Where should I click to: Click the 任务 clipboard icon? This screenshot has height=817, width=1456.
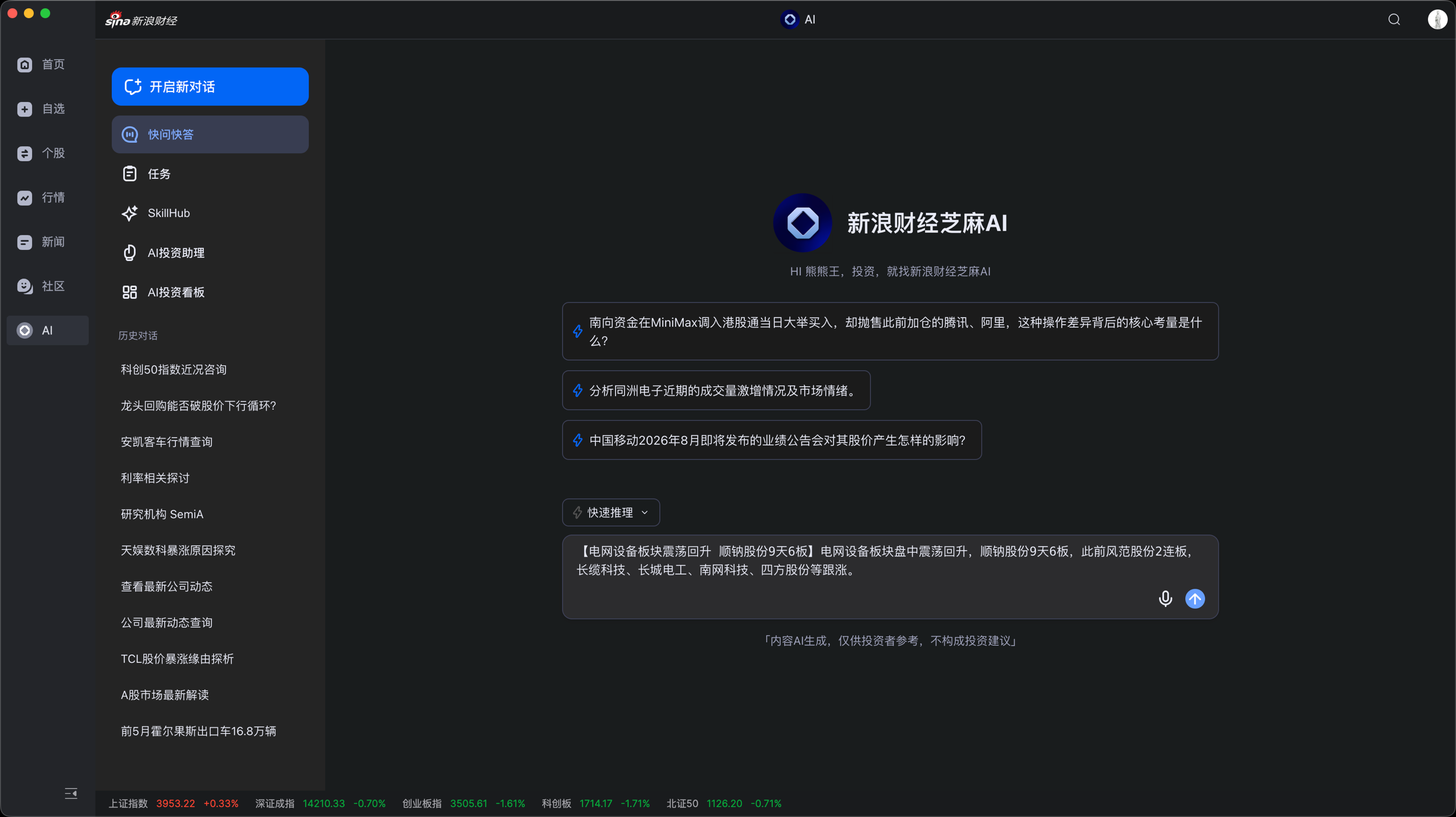(129, 174)
